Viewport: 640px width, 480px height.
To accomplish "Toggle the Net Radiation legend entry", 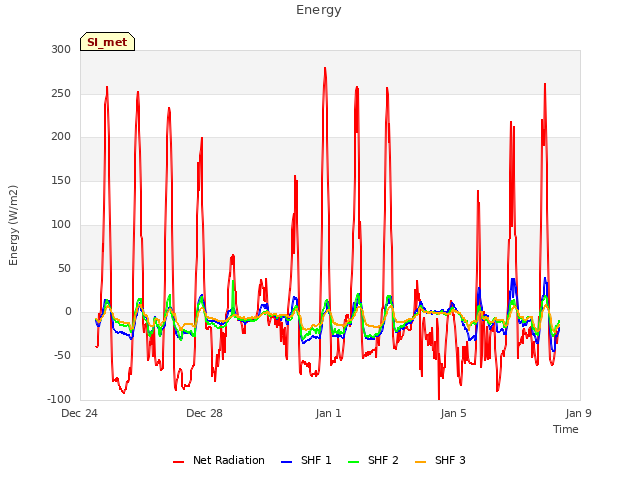I will [219, 460].
